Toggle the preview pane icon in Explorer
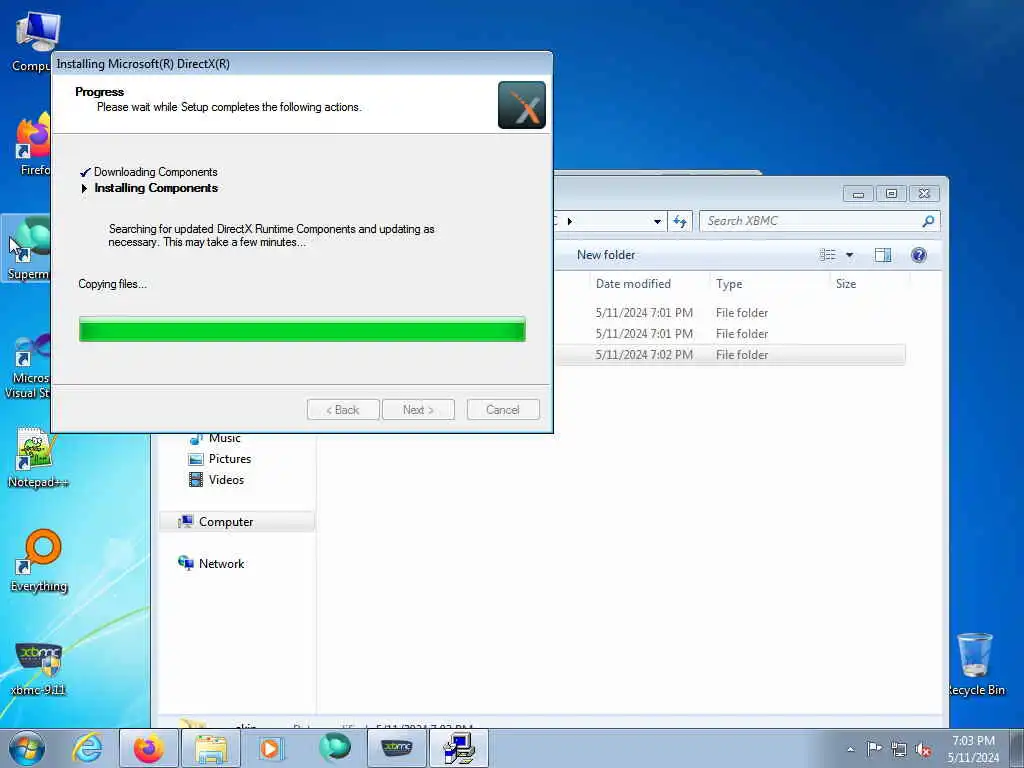This screenshot has height=768, width=1024. click(883, 255)
